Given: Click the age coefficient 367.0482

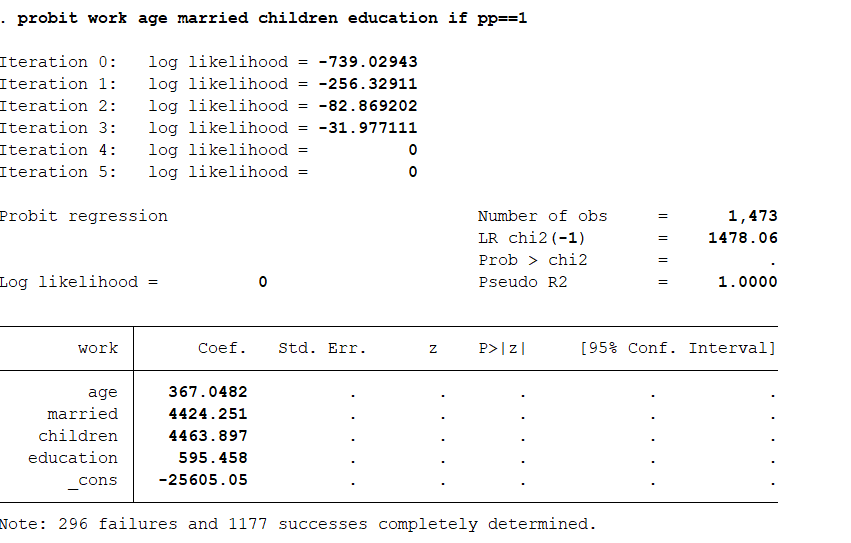Looking at the screenshot, I should coord(207,392).
